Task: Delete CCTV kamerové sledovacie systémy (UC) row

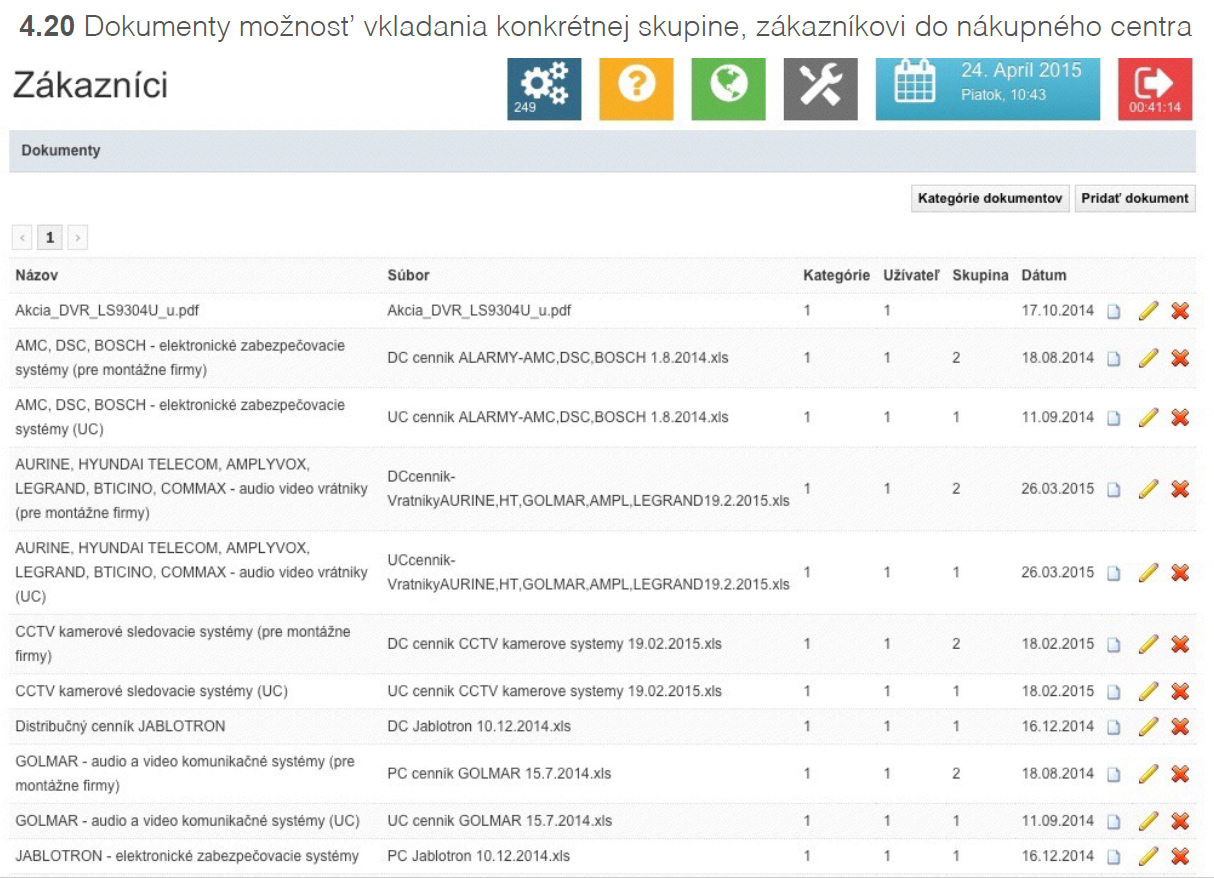Action: 1180,691
